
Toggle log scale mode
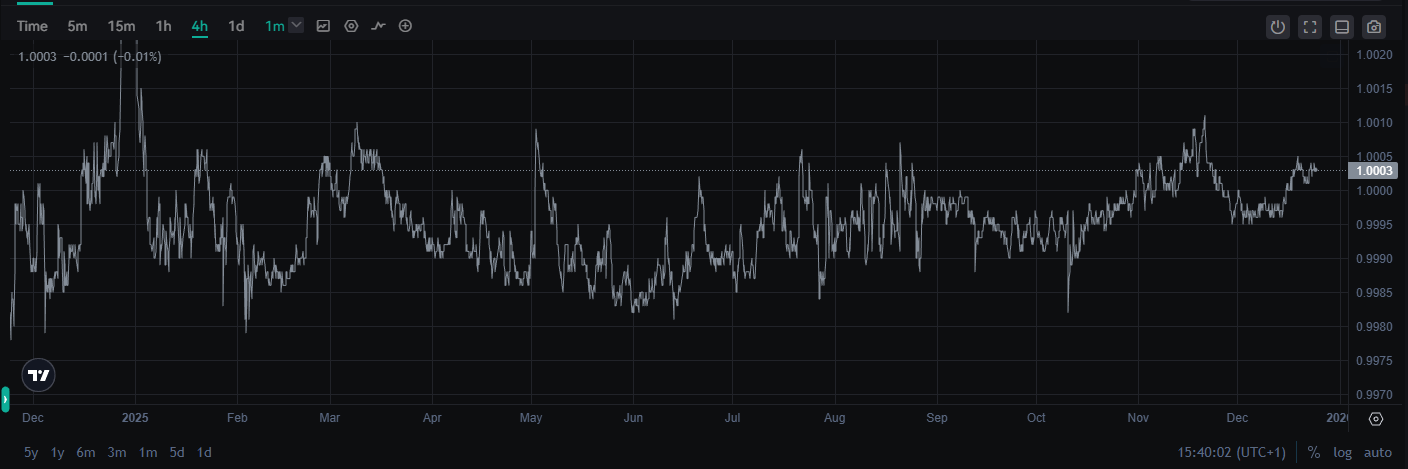(x=1342, y=453)
